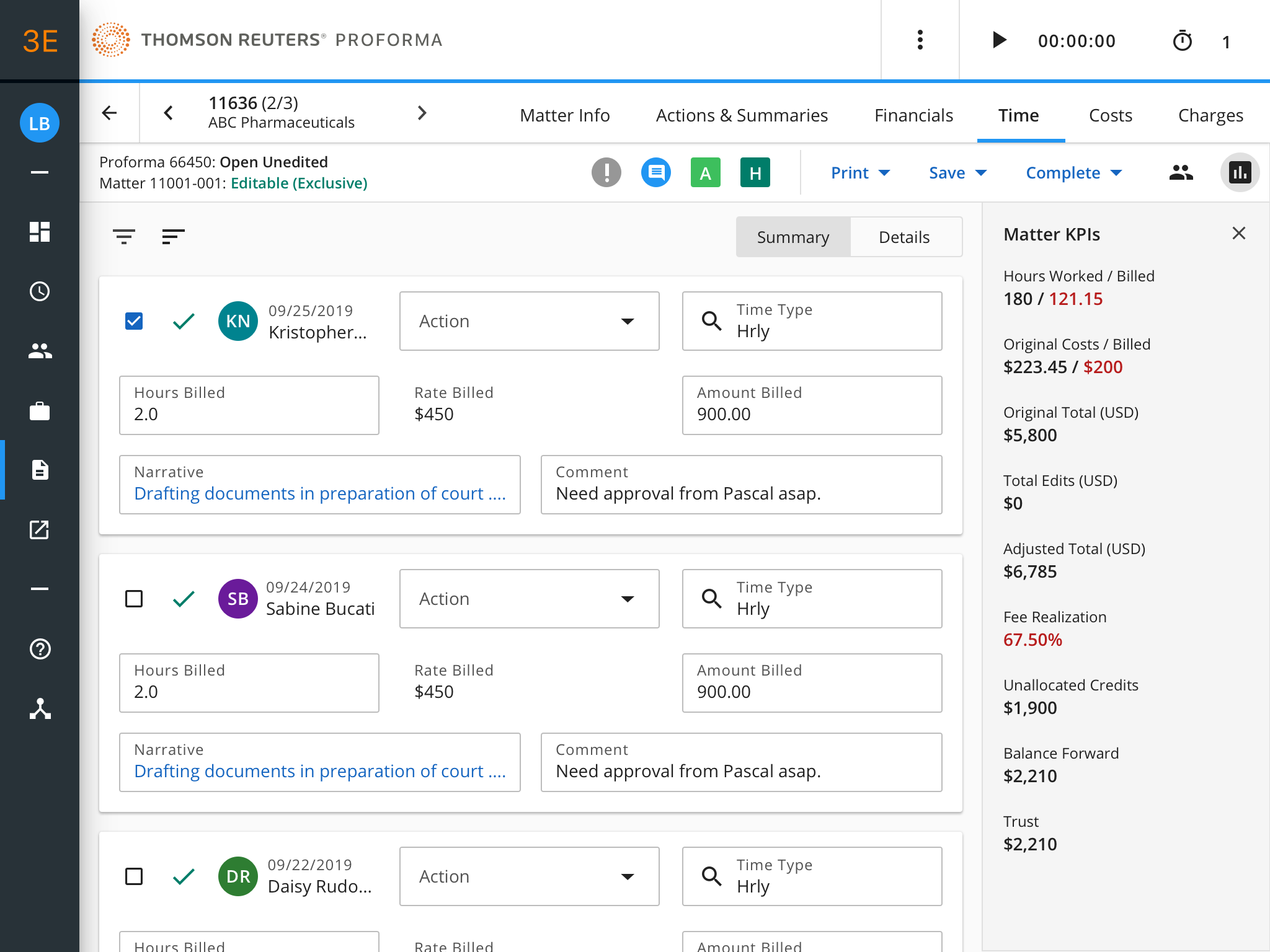1270x952 pixels.
Task: Open the dashboard icon in sidebar
Action: pyautogui.click(x=40, y=232)
